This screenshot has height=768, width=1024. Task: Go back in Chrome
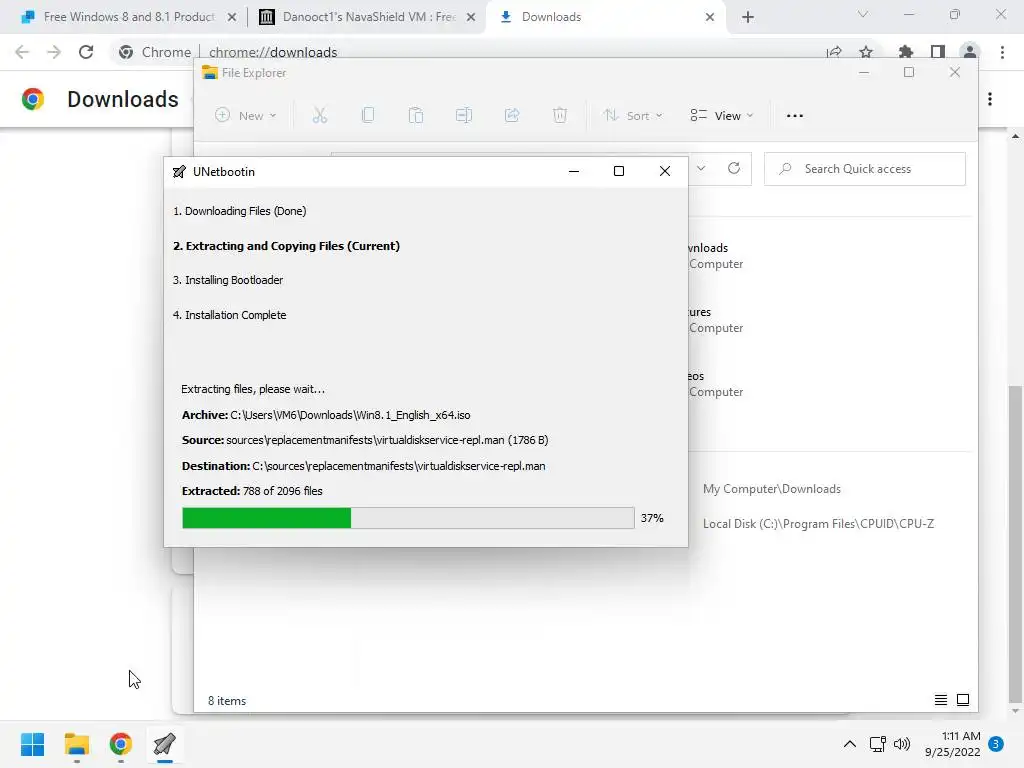pos(22,52)
